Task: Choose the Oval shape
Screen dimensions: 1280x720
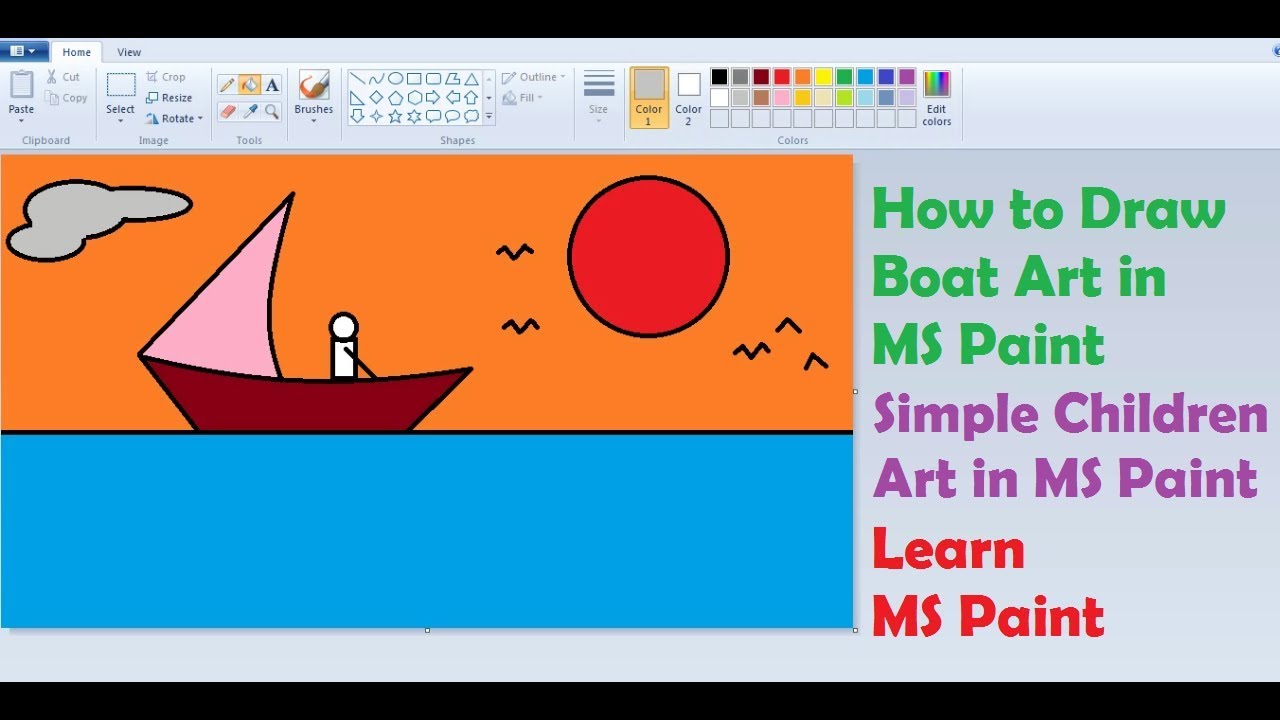Action: (x=396, y=79)
